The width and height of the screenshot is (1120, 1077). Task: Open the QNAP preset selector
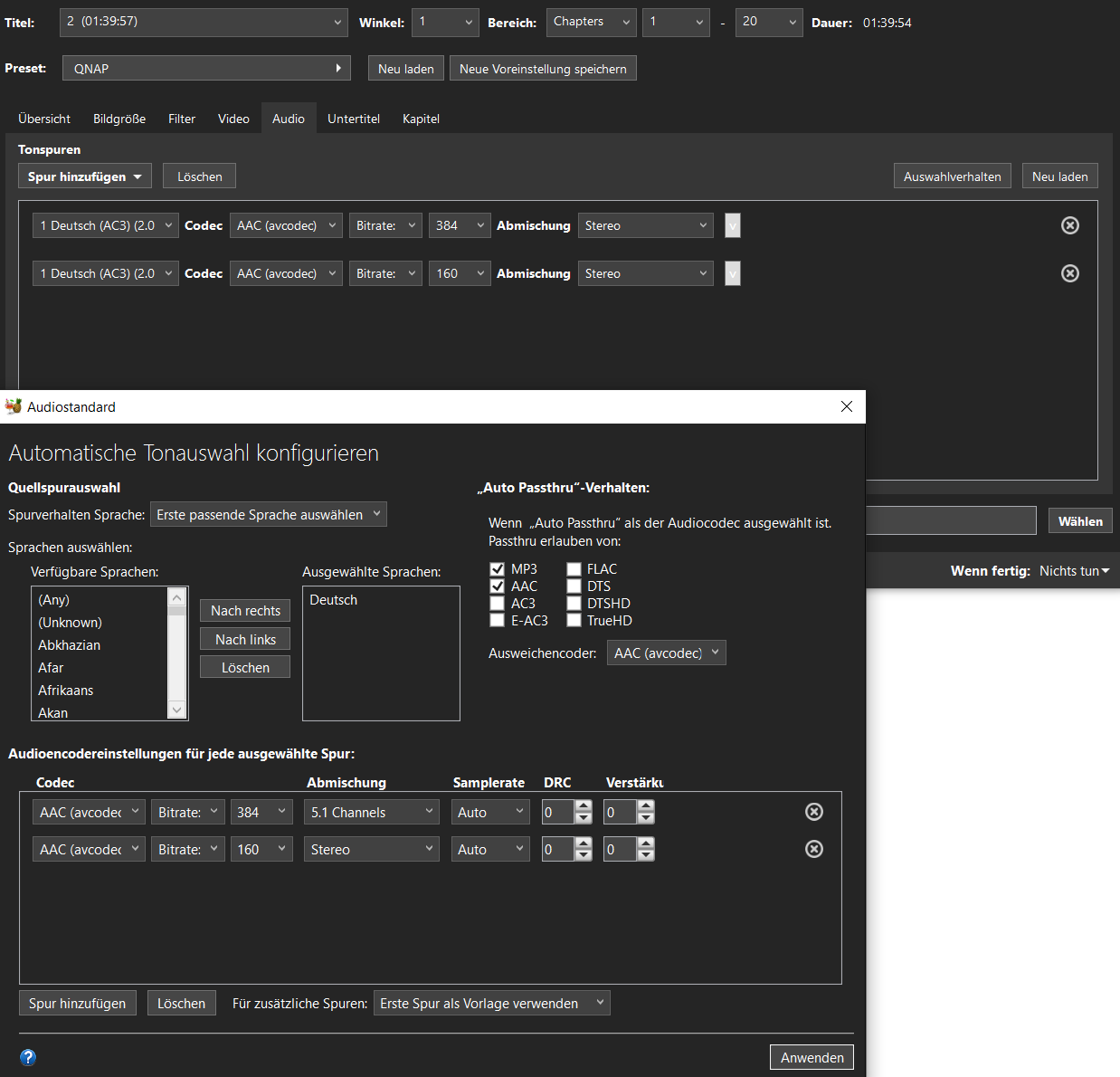click(206, 68)
